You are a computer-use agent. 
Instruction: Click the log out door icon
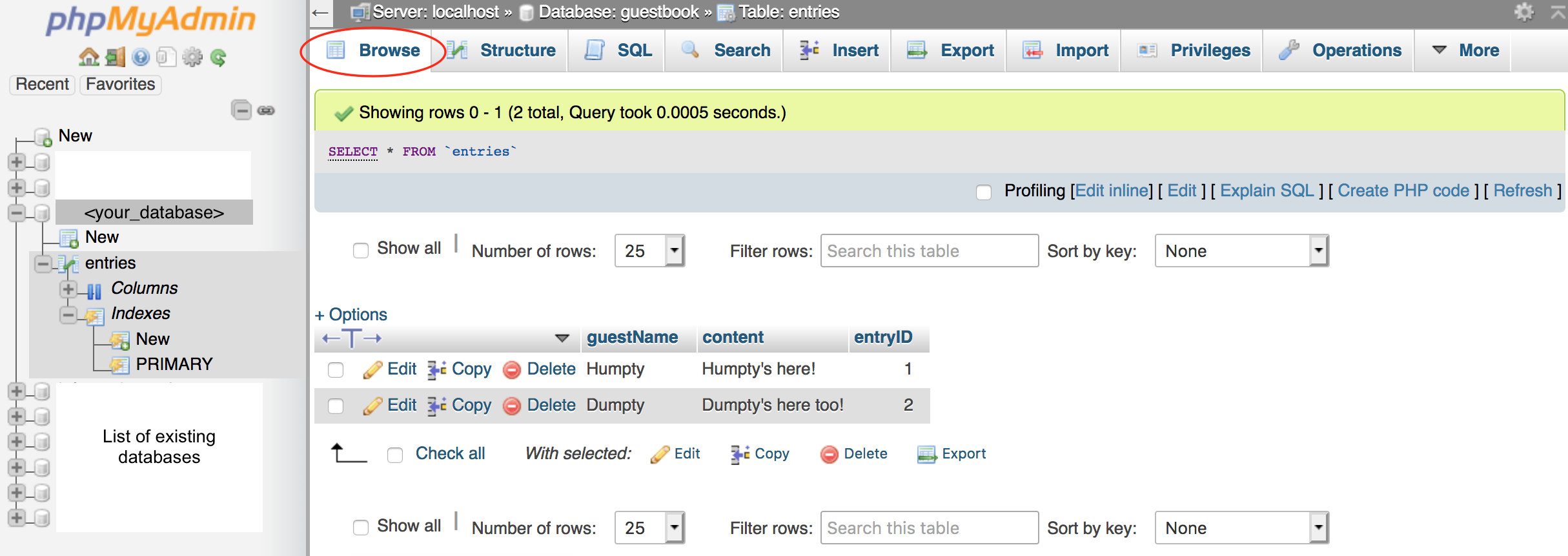[x=116, y=57]
